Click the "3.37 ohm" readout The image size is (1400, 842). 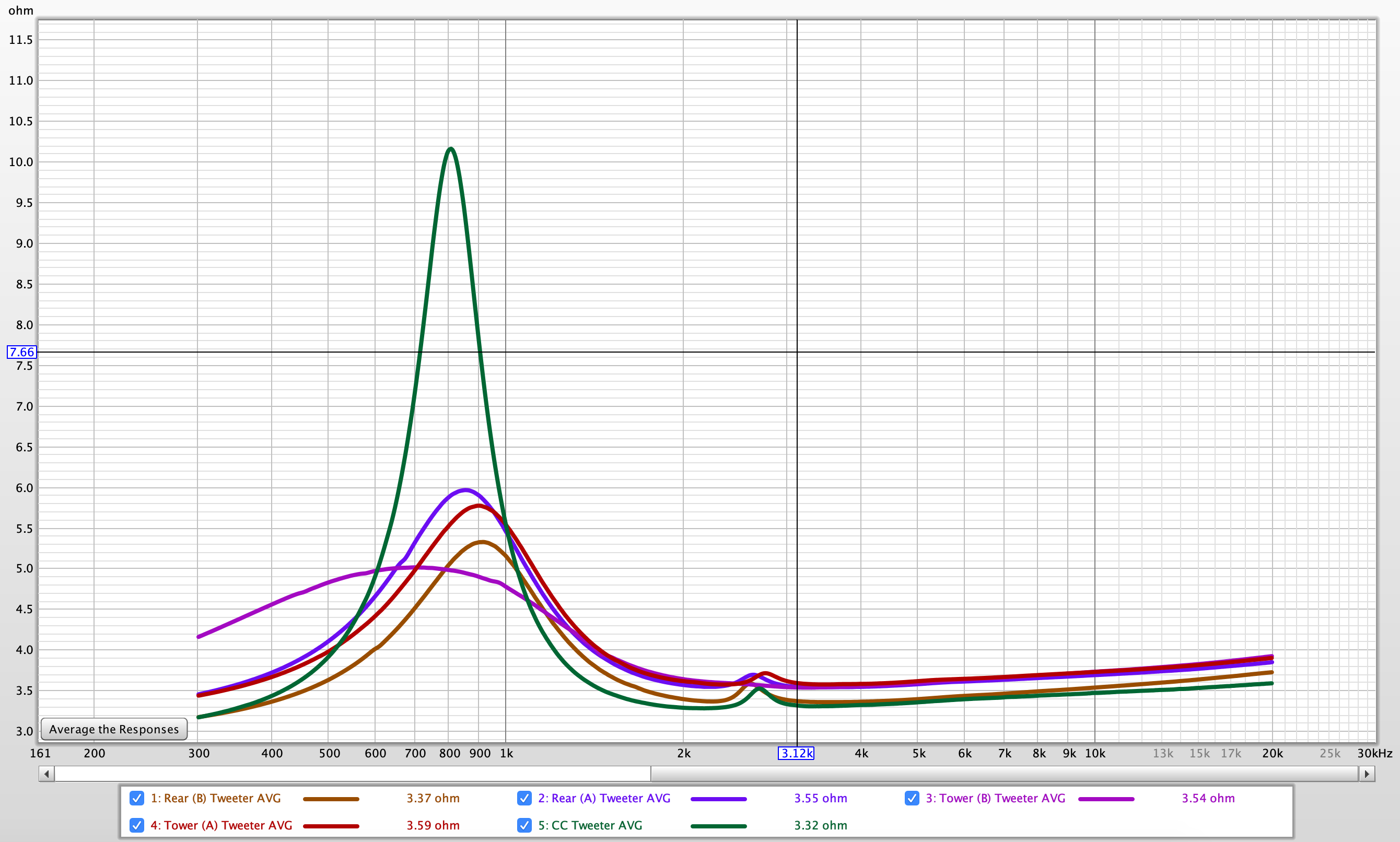(x=433, y=798)
